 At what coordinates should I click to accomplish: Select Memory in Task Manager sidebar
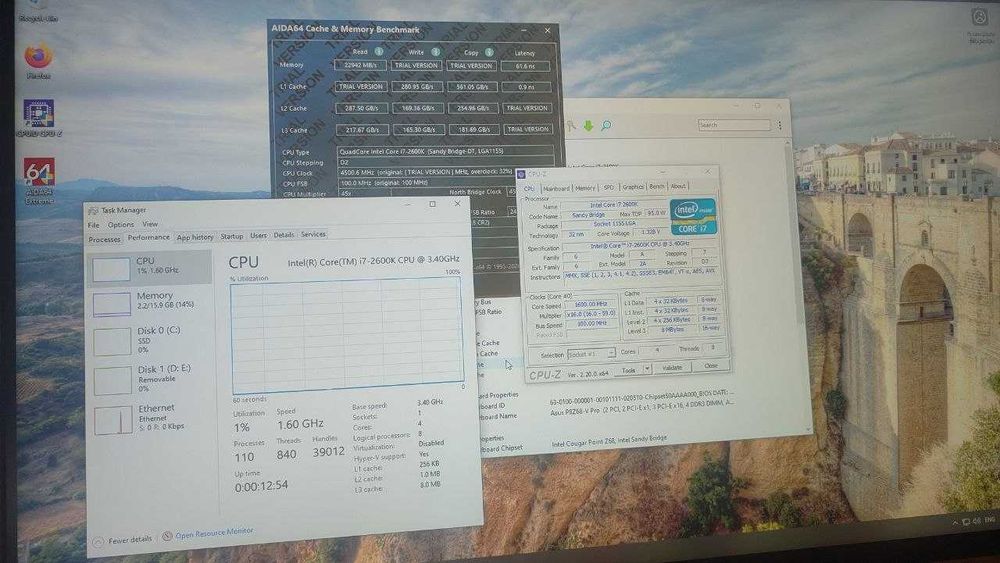click(x=151, y=303)
